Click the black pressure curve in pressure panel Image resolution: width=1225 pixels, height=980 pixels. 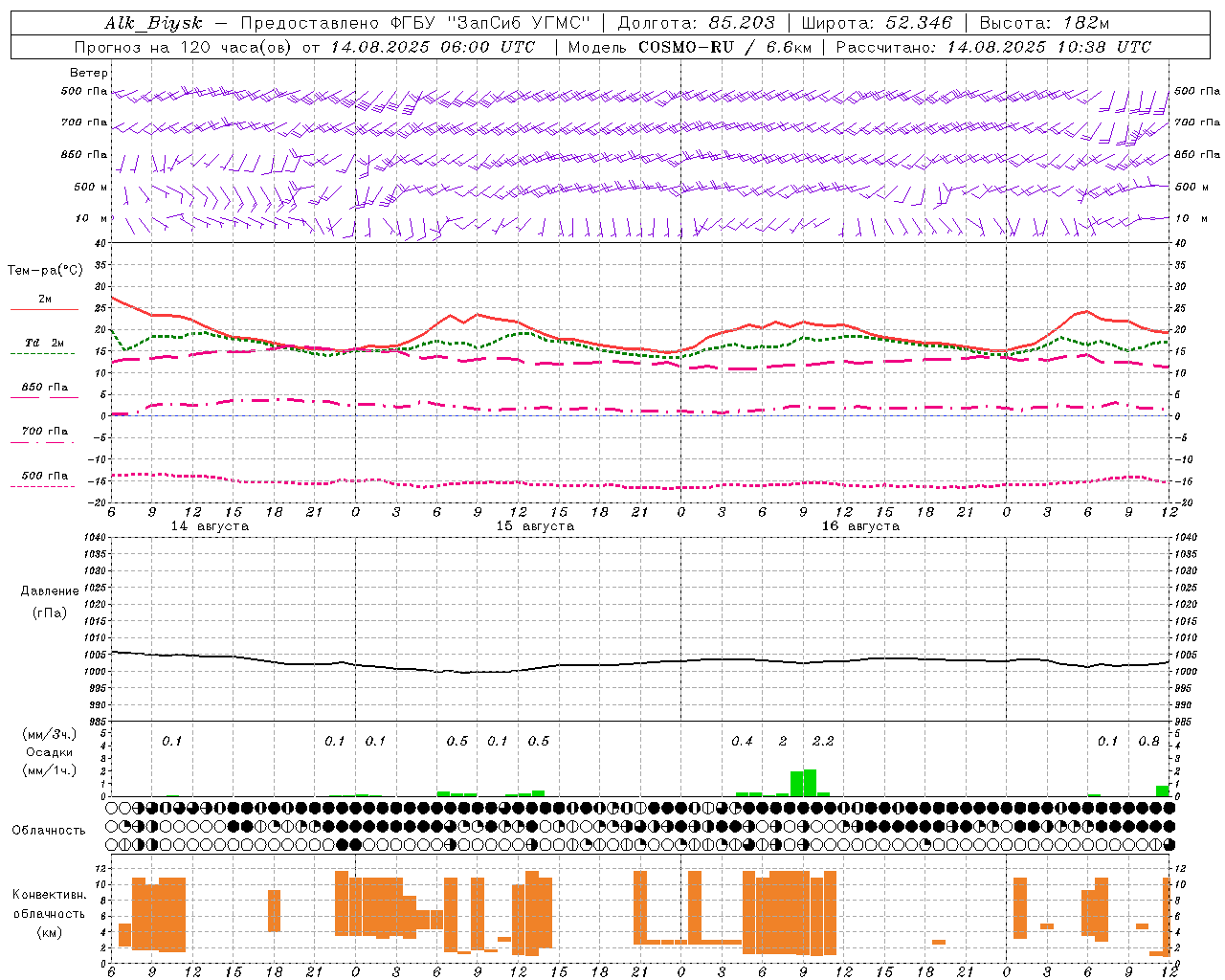(640, 663)
